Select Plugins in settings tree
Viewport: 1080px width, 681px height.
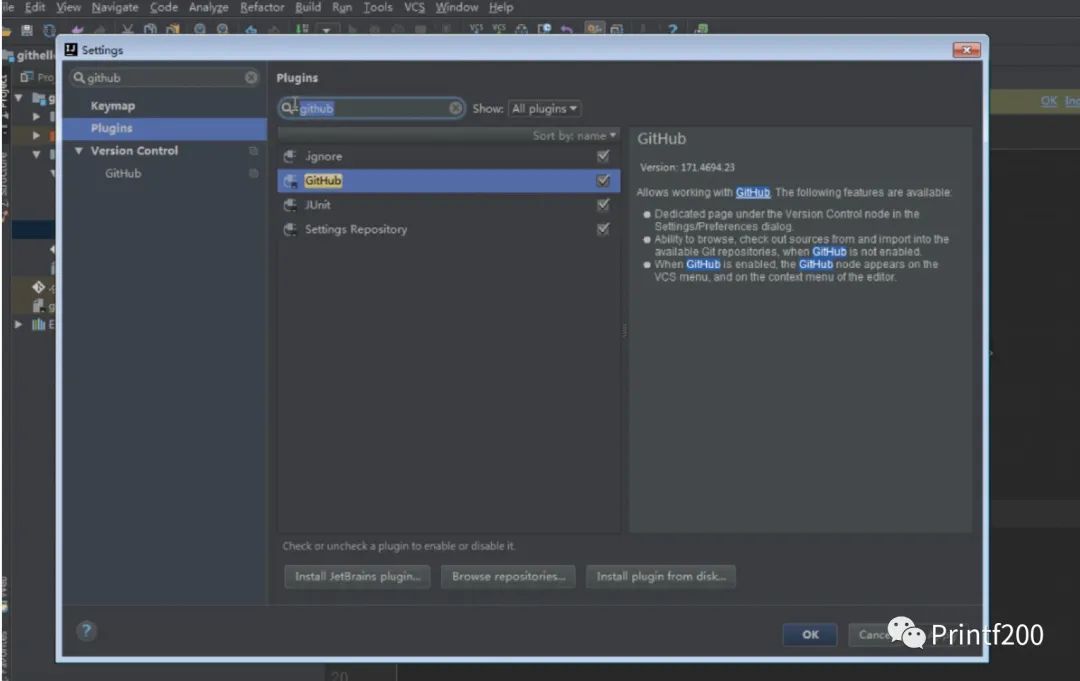pos(164,129)
